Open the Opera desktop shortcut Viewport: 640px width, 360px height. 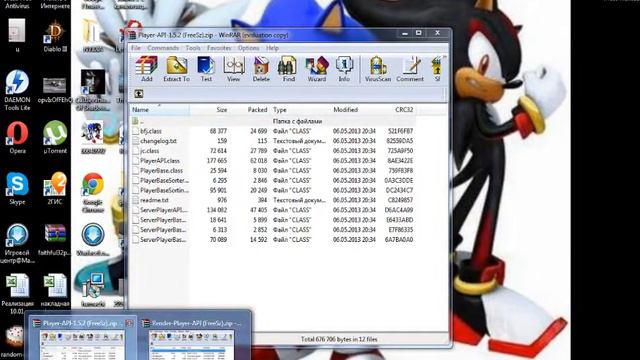pyautogui.click(x=17, y=137)
